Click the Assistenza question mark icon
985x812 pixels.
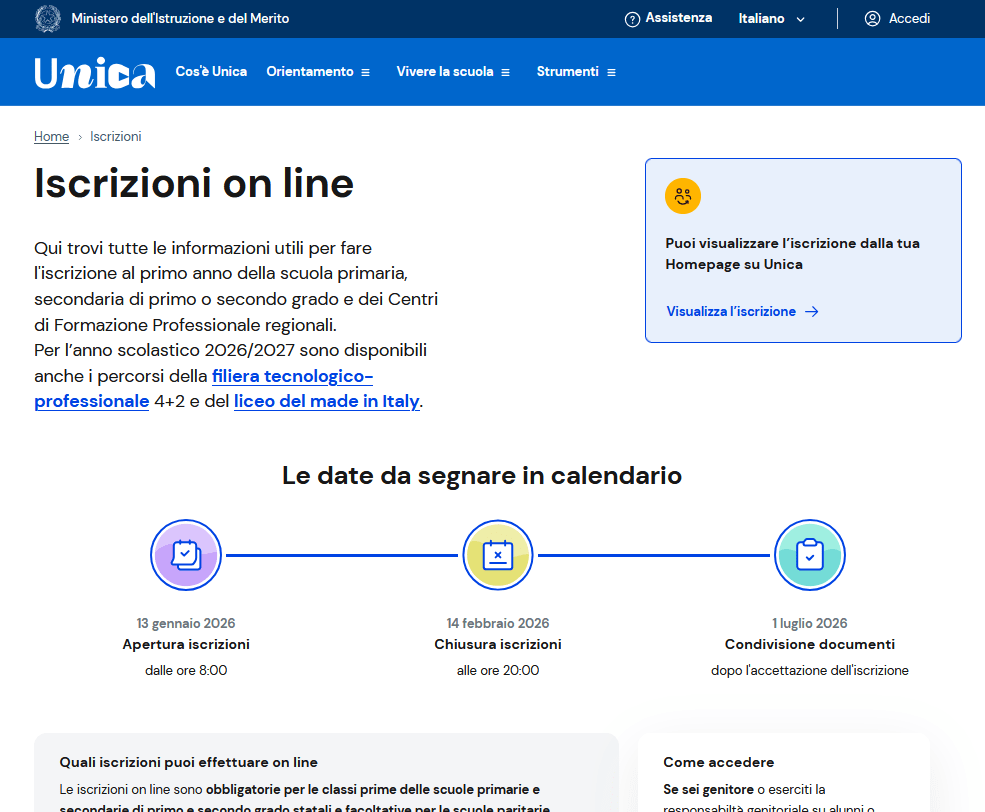pyautogui.click(x=632, y=19)
